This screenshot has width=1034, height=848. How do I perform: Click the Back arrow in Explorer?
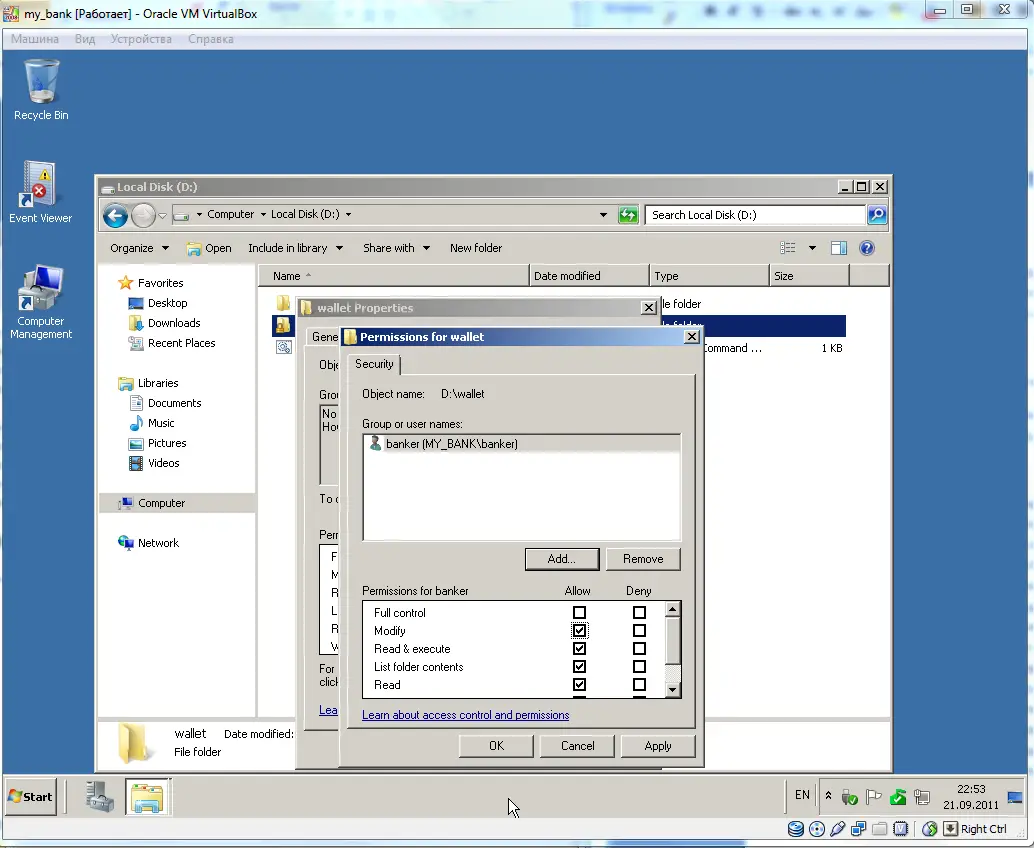(x=115, y=215)
